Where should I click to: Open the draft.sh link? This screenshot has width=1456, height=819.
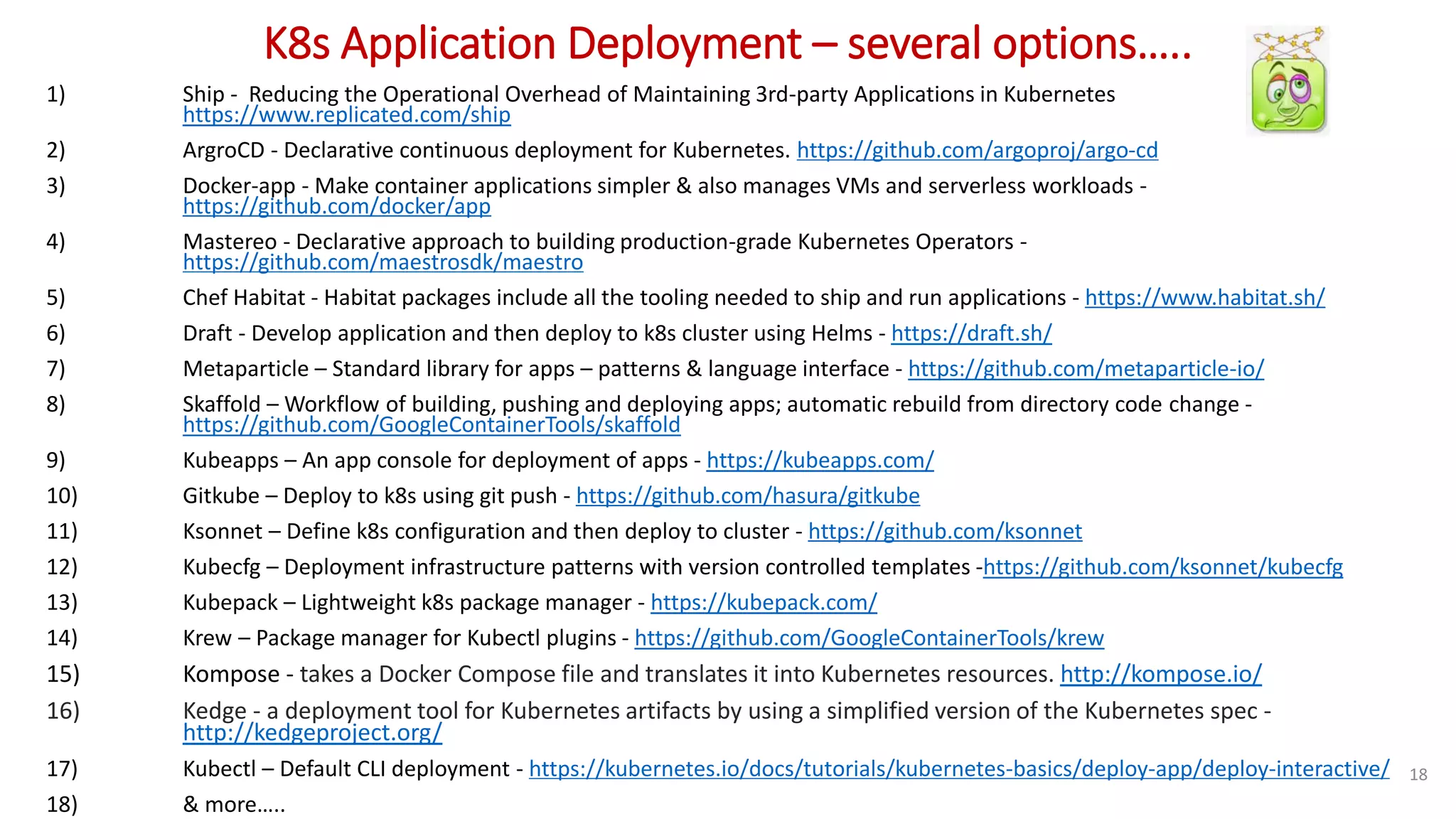coord(972,333)
